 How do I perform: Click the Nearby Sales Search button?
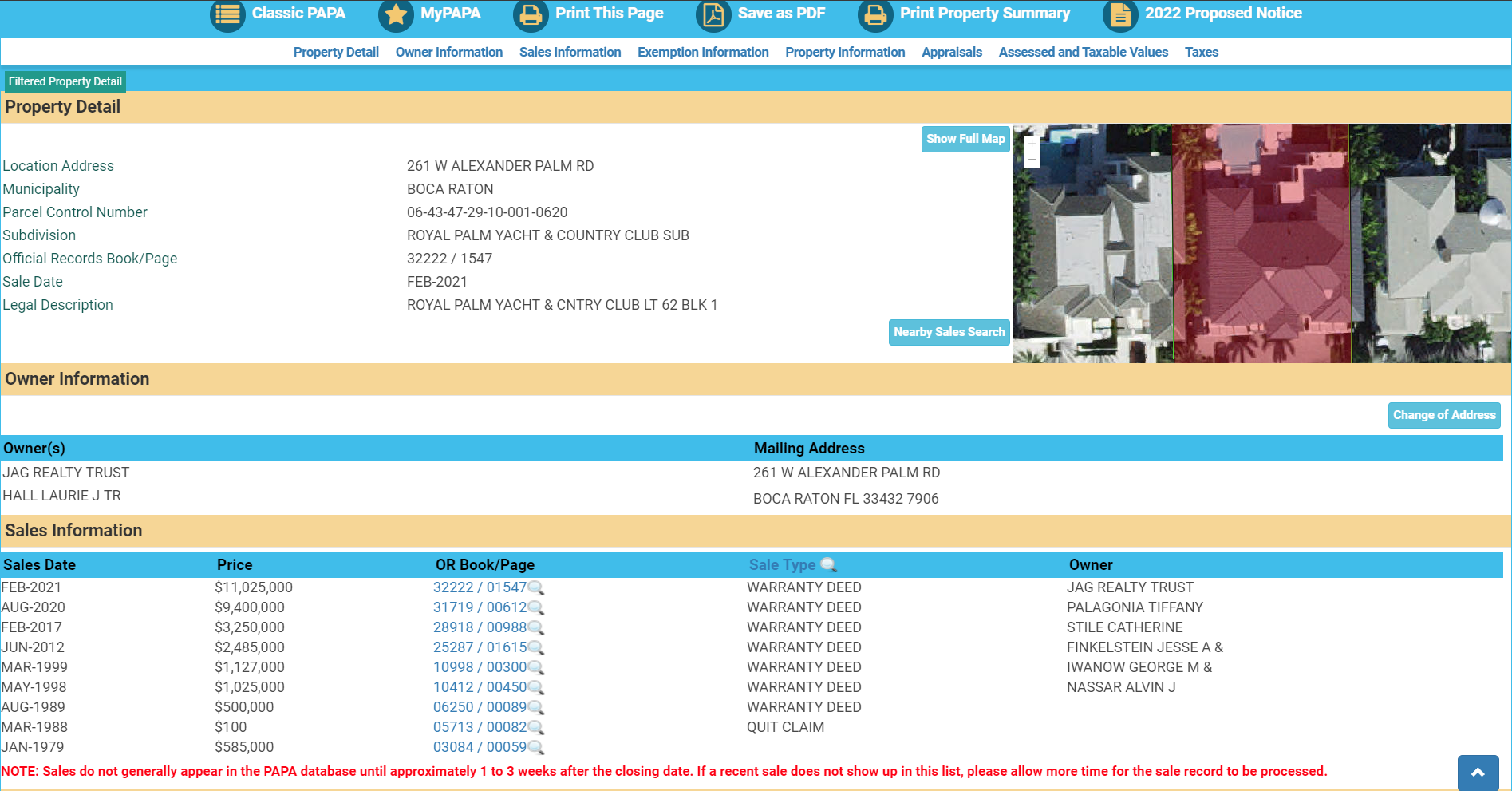[x=949, y=332]
